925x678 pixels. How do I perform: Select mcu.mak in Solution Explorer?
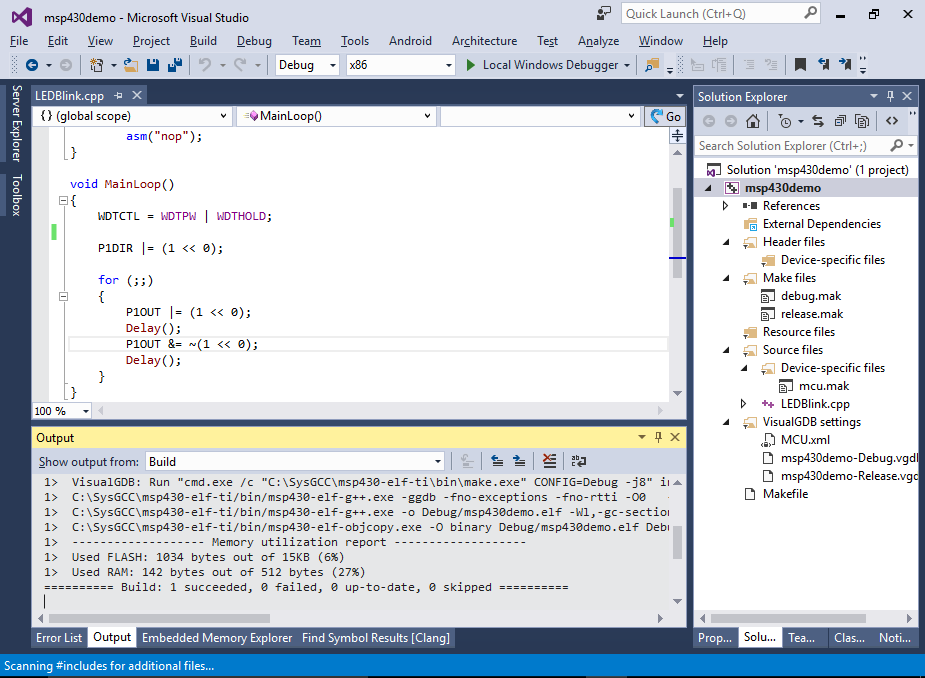(824, 386)
